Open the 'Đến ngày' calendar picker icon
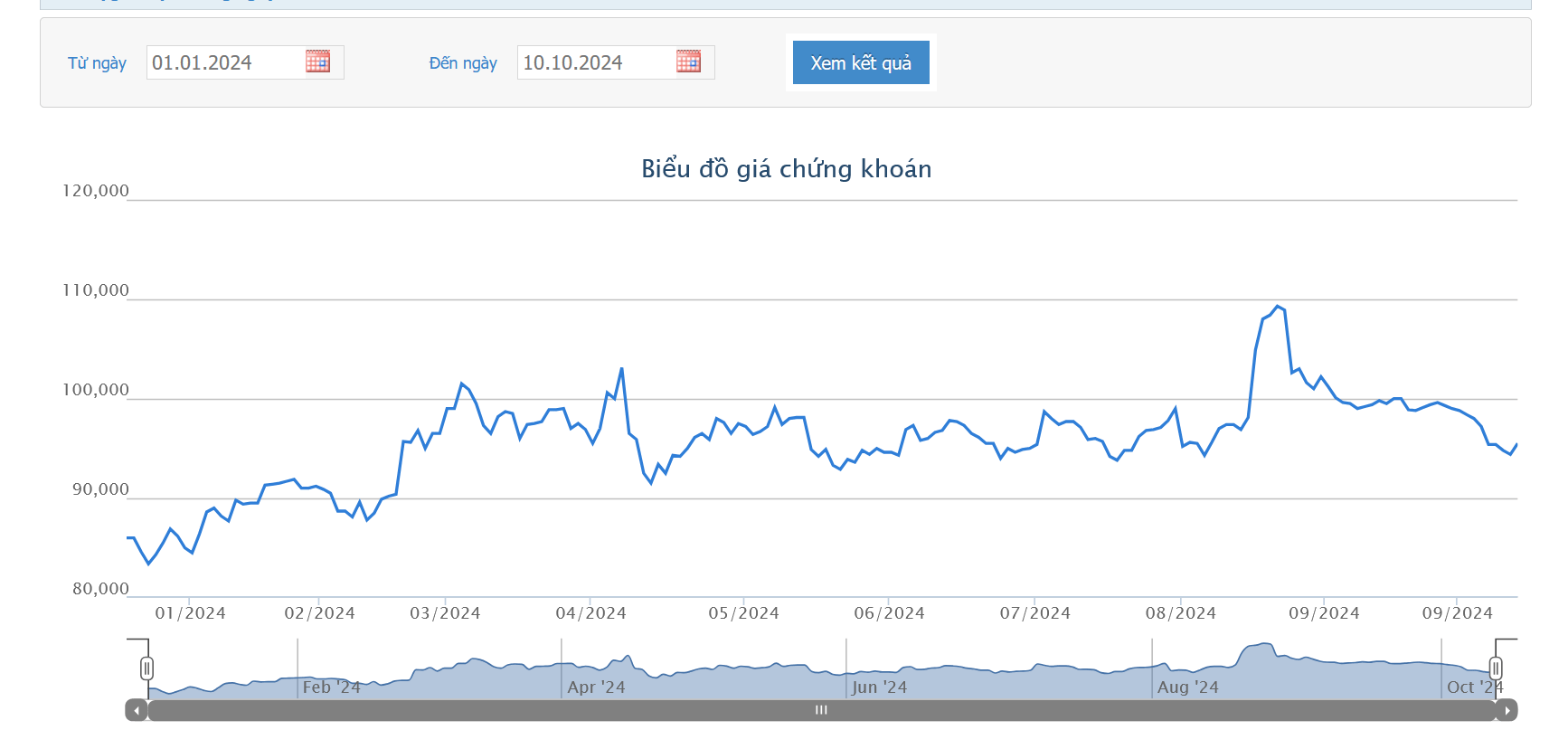 click(688, 62)
